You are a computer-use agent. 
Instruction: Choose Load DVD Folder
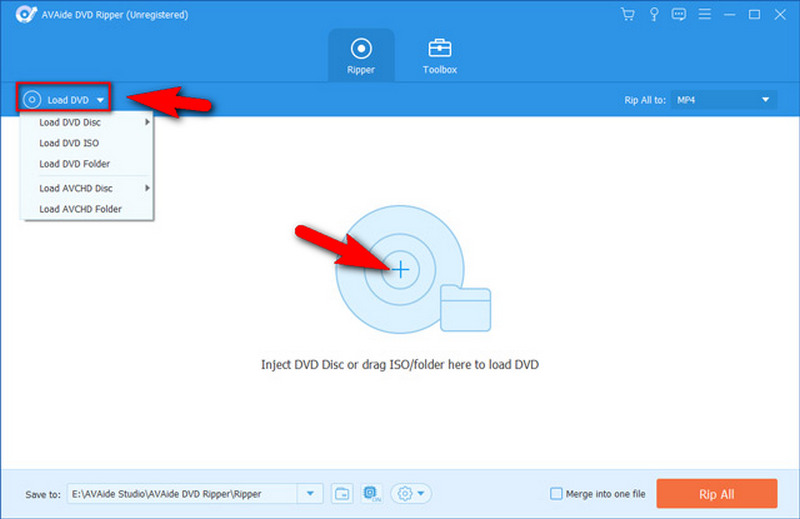(86, 164)
